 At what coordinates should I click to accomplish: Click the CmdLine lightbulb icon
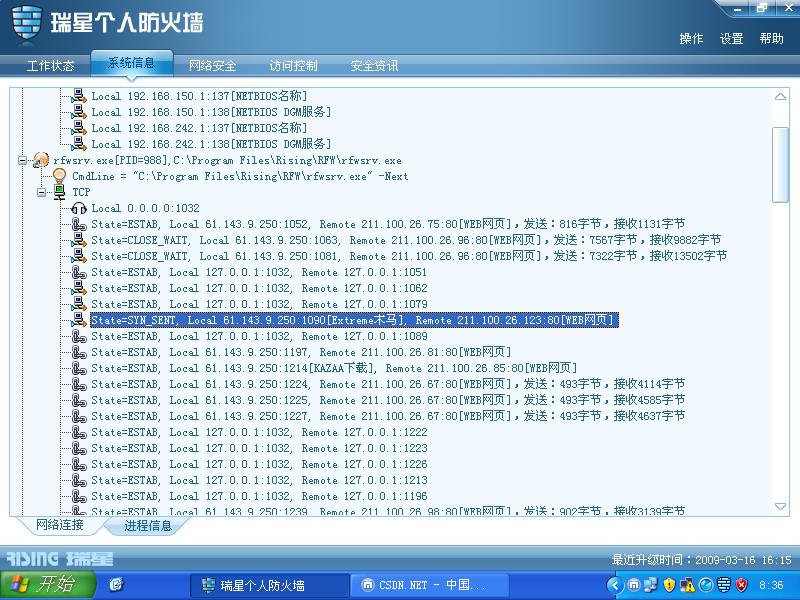click(x=60, y=176)
